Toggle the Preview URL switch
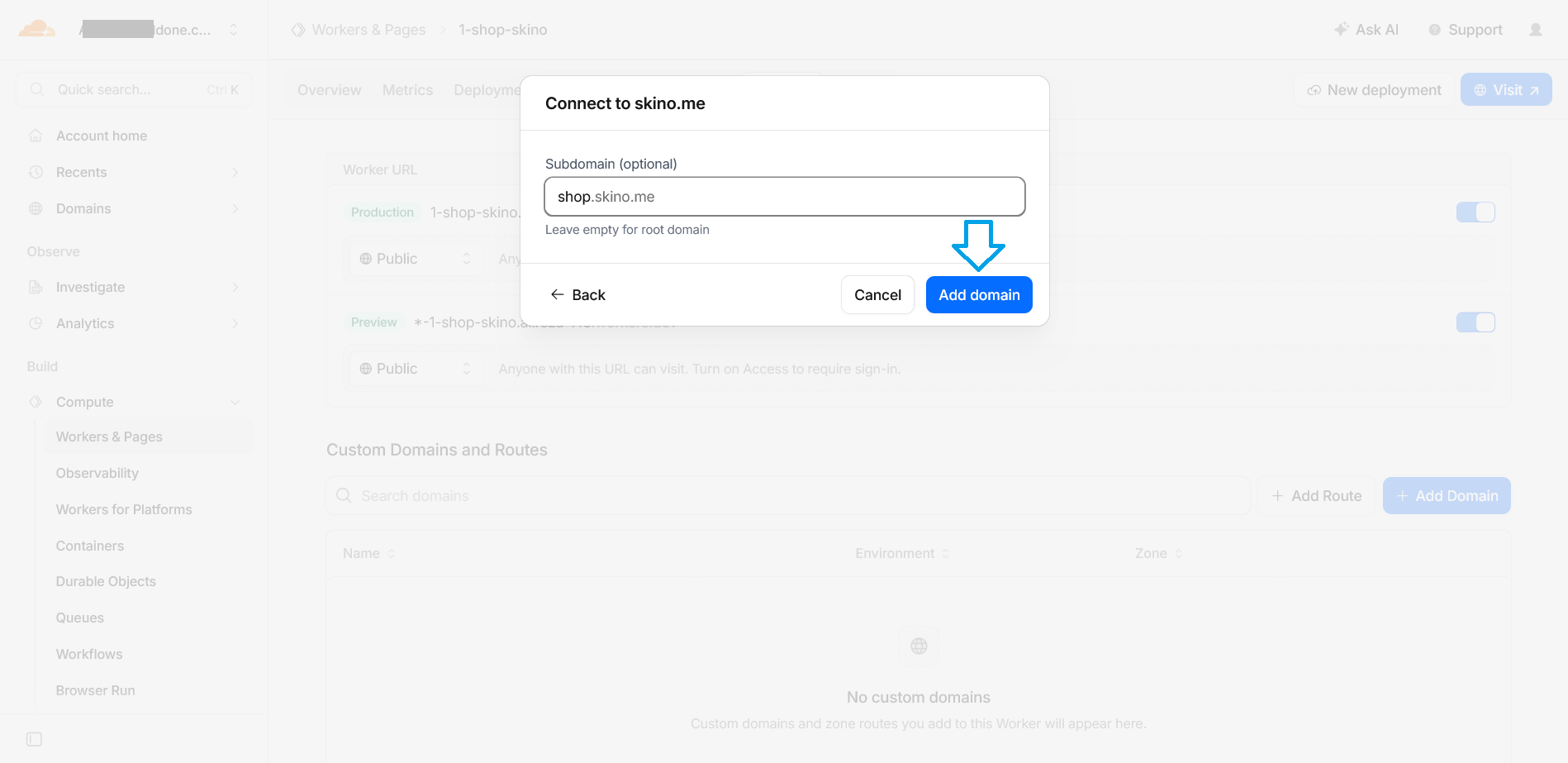 pos(1475,322)
